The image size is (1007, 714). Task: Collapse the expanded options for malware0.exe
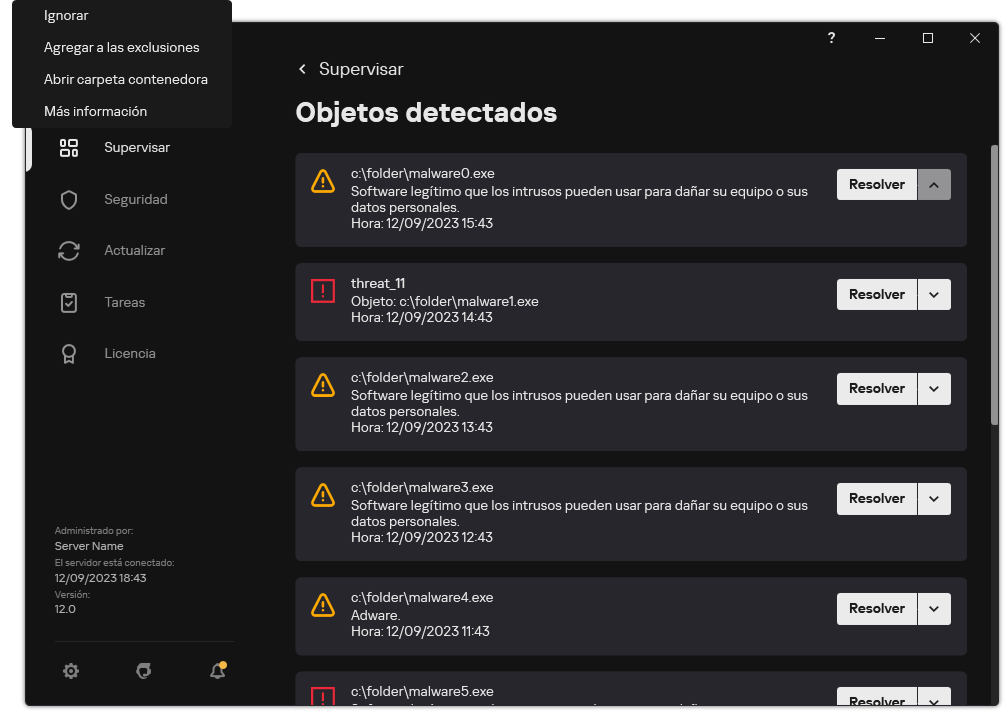934,184
